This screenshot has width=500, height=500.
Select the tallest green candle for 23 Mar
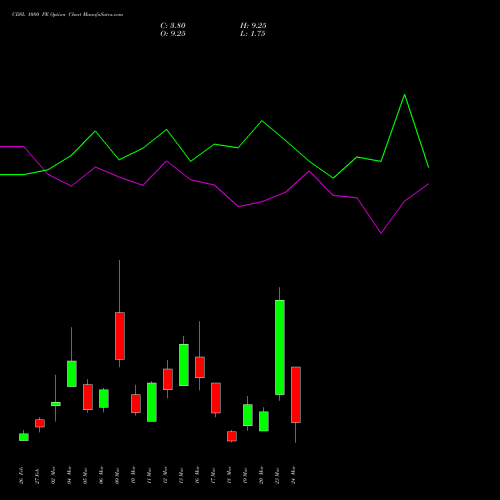click(x=280, y=347)
